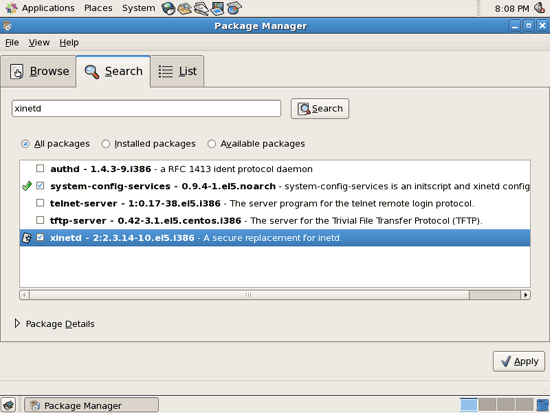
Task: Open the email client launcher icon
Action: (185, 8)
